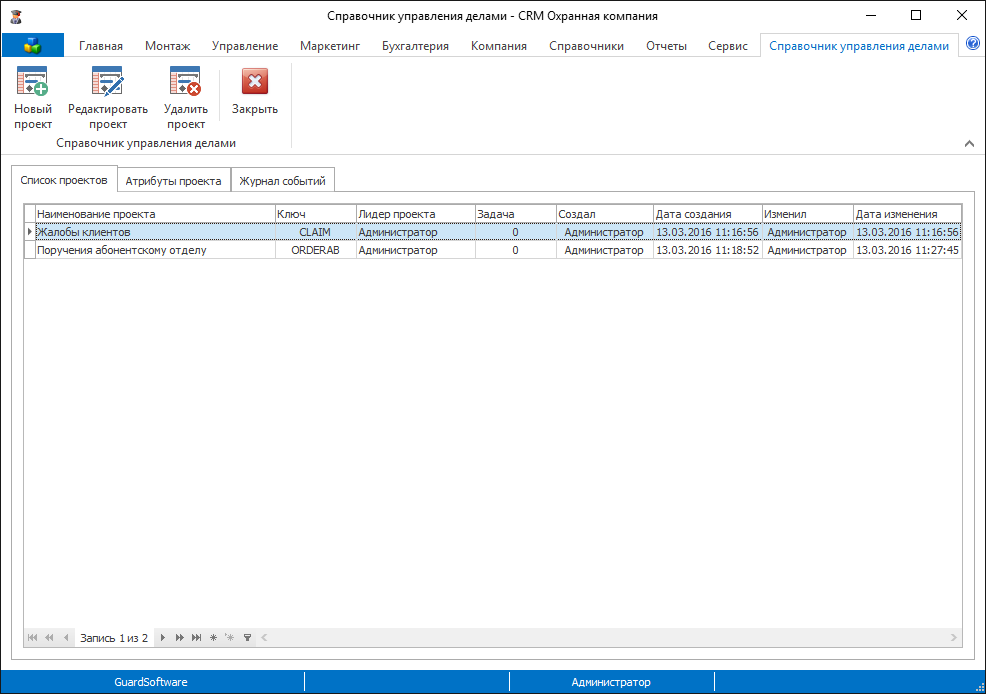986x694 pixels.
Task: Click the CLAIM key cell
Action: [x=316, y=232]
